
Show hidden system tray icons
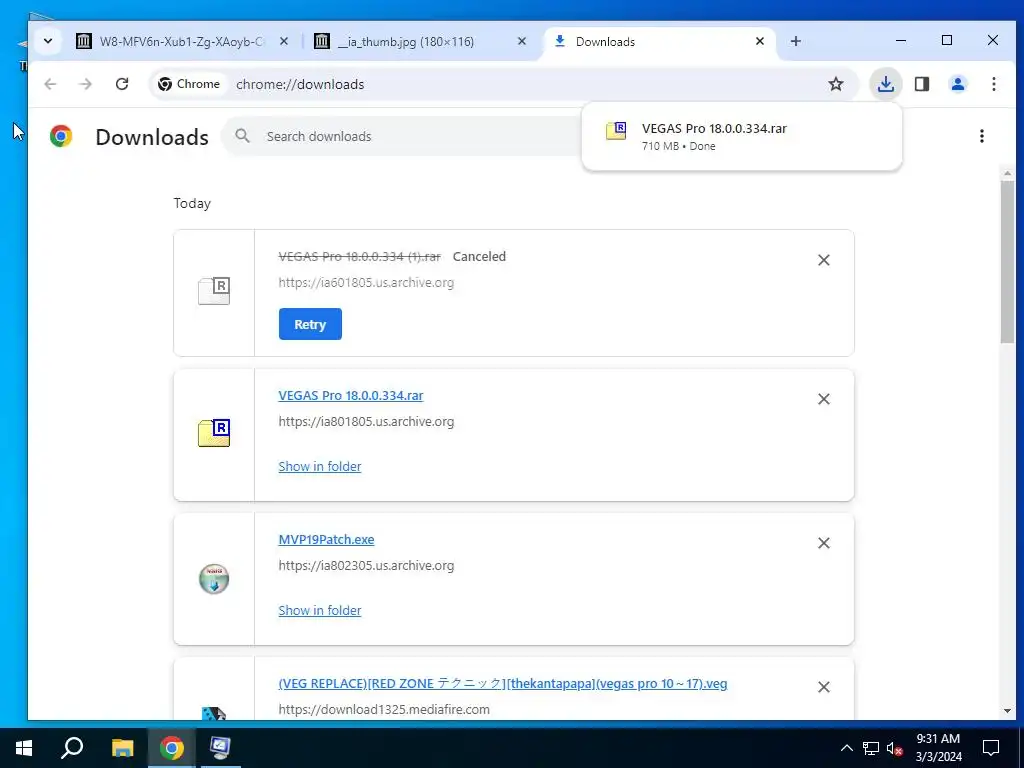pos(846,748)
